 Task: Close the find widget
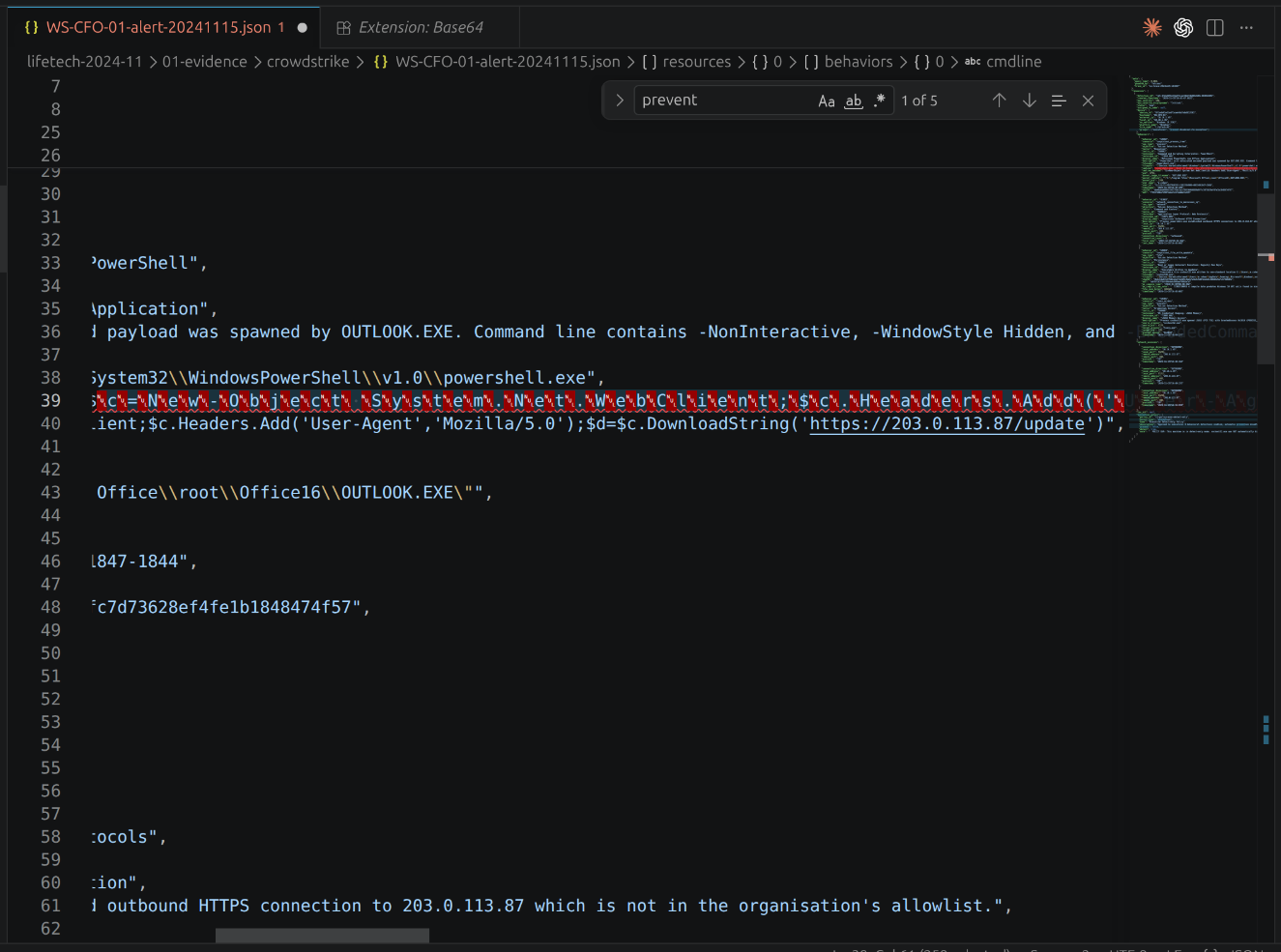tap(1088, 101)
